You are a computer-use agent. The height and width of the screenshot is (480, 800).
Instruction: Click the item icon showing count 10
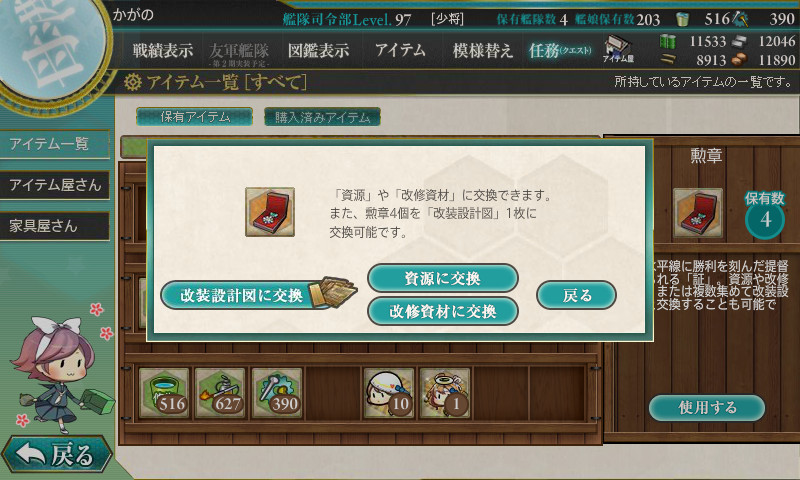[389, 393]
